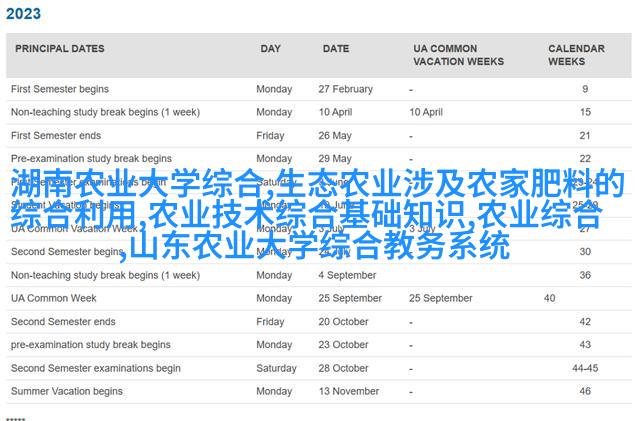Select the "PRINCIPAL DATES" column header

point(60,49)
